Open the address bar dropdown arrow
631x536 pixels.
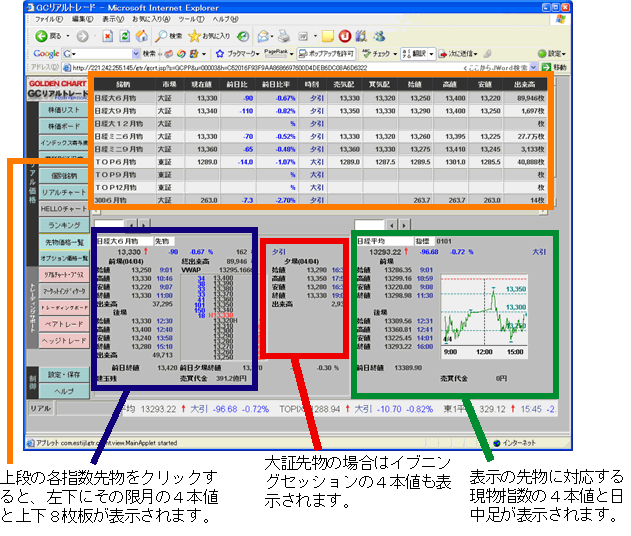534,67
